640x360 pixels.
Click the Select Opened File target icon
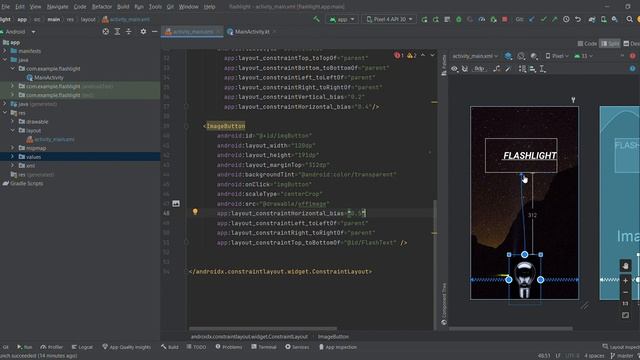[106, 31]
